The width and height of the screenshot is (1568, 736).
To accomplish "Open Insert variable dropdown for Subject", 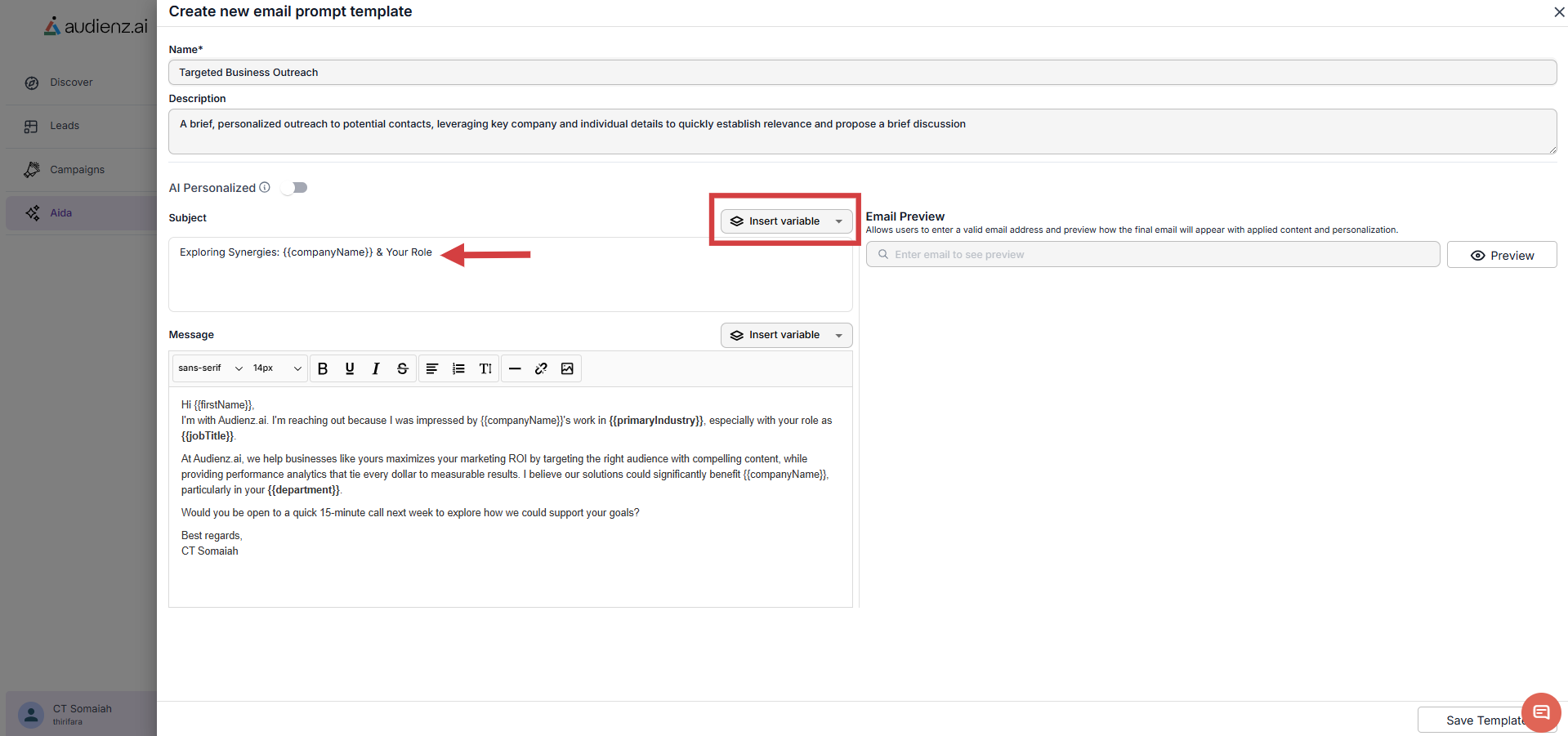I will pyautogui.click(x=786, y=221).
